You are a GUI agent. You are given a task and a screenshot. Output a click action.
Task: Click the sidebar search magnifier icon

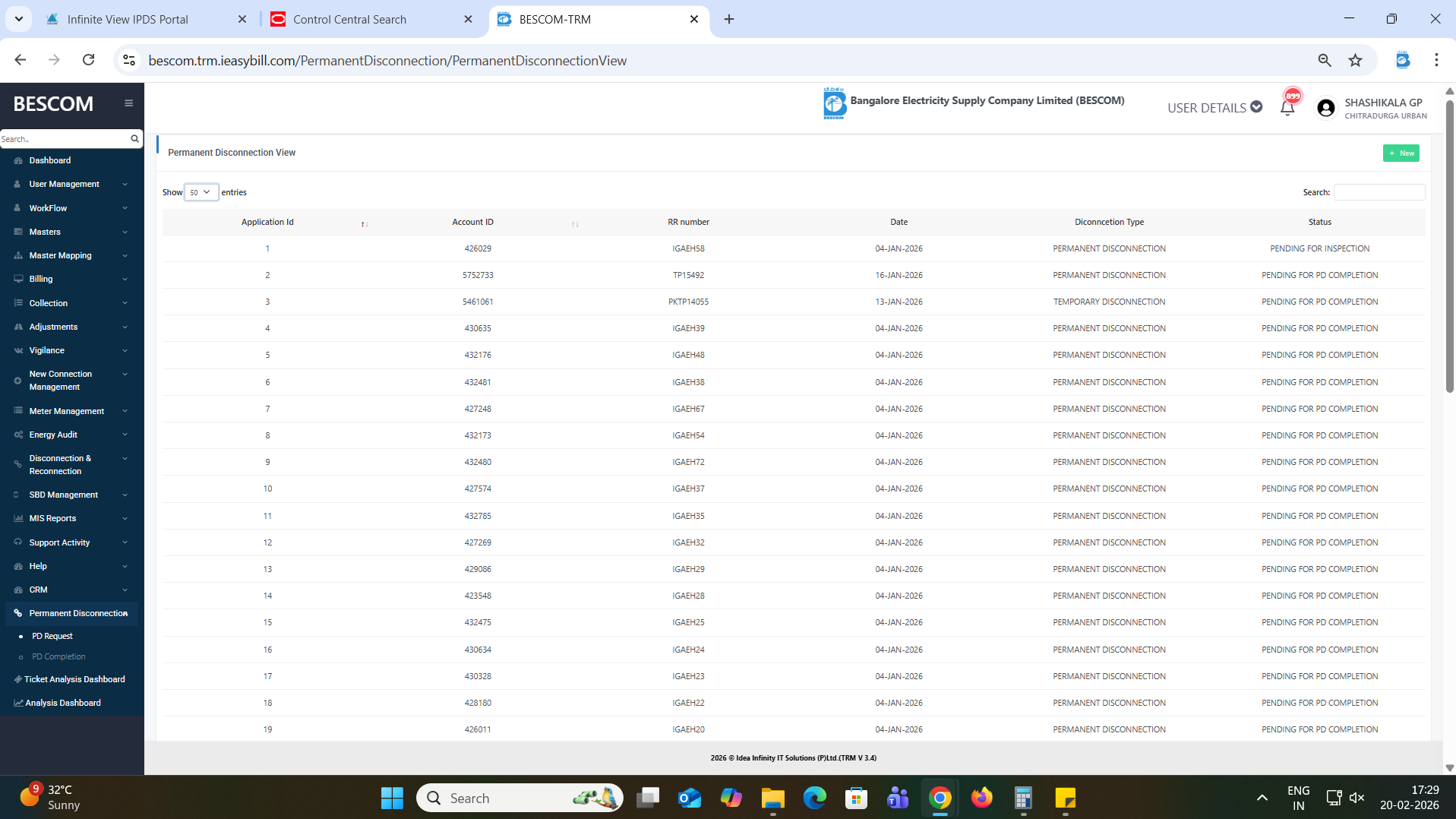134,139
